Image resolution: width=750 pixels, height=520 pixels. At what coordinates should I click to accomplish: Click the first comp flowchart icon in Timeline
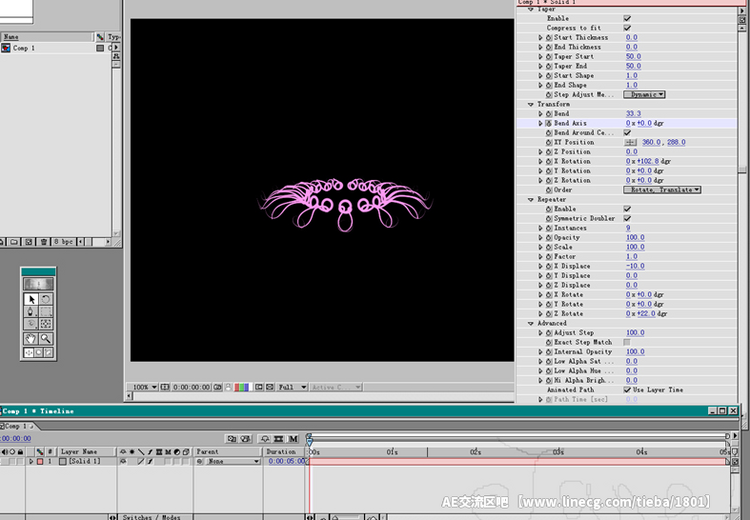coord(232,439)
